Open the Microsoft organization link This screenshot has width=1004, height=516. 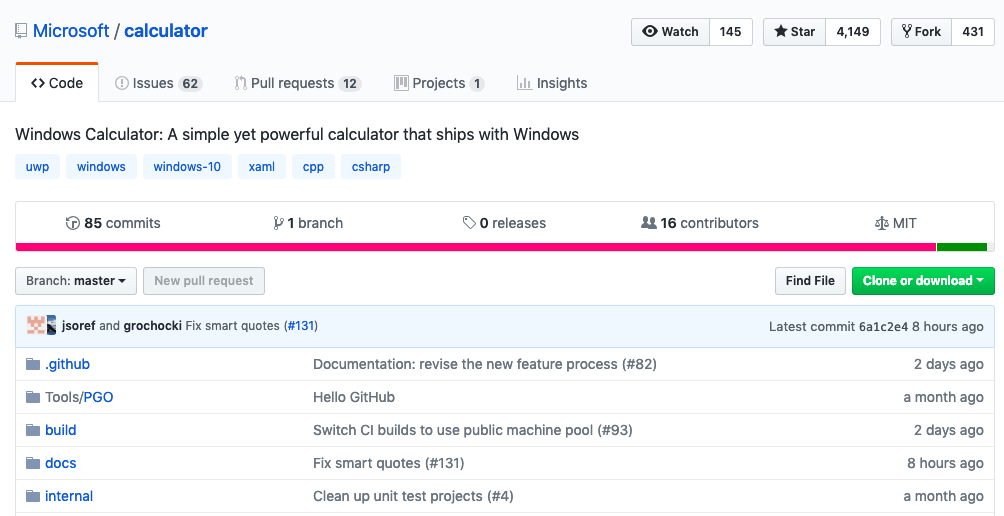[71, 31]
